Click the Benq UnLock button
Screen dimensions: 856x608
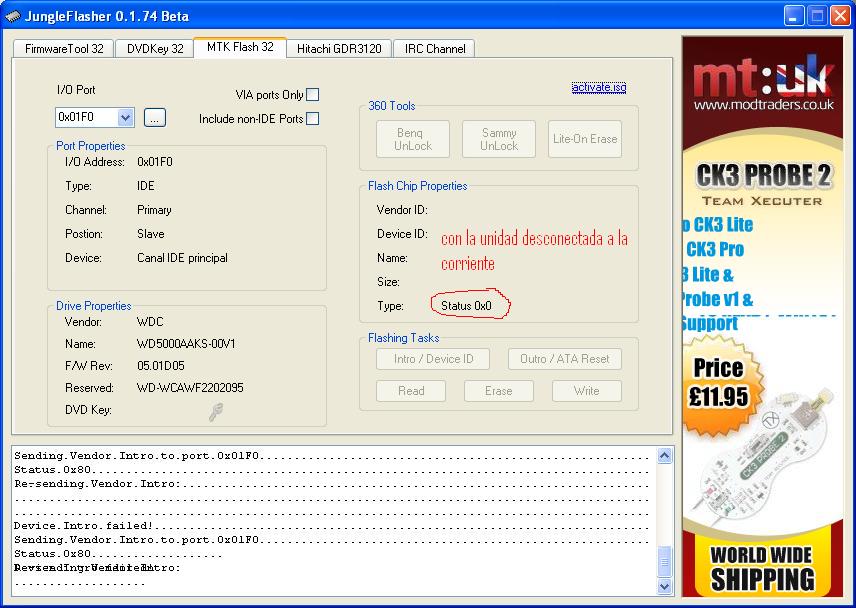coord(413,139)
